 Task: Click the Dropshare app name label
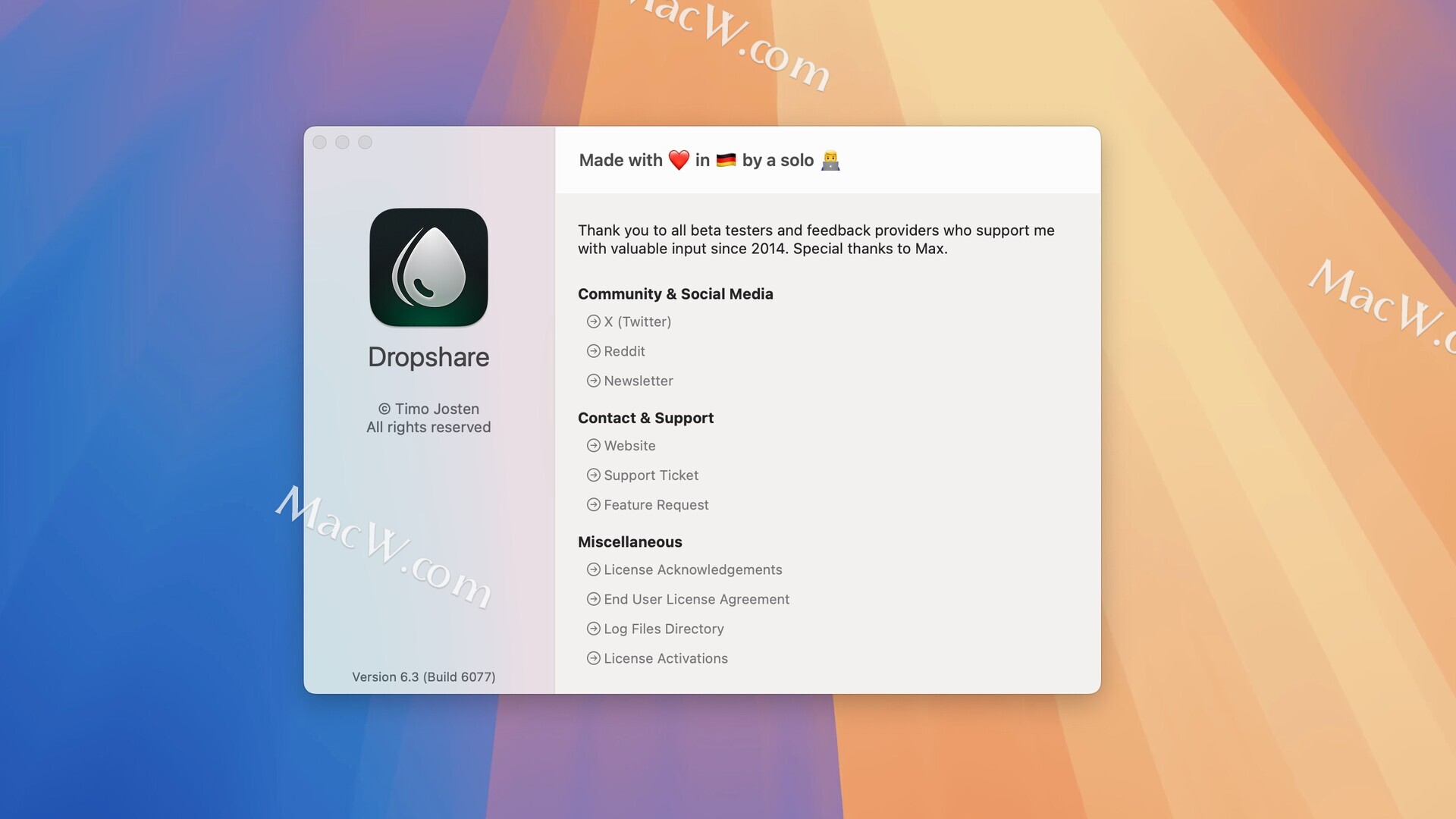tap(428, 357)
